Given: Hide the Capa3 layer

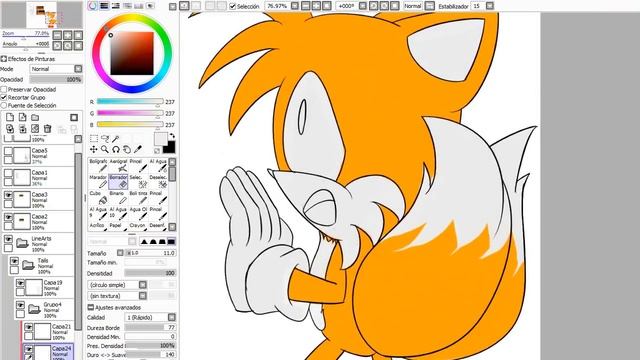Looking at the screenshot, I should (8, 195).
